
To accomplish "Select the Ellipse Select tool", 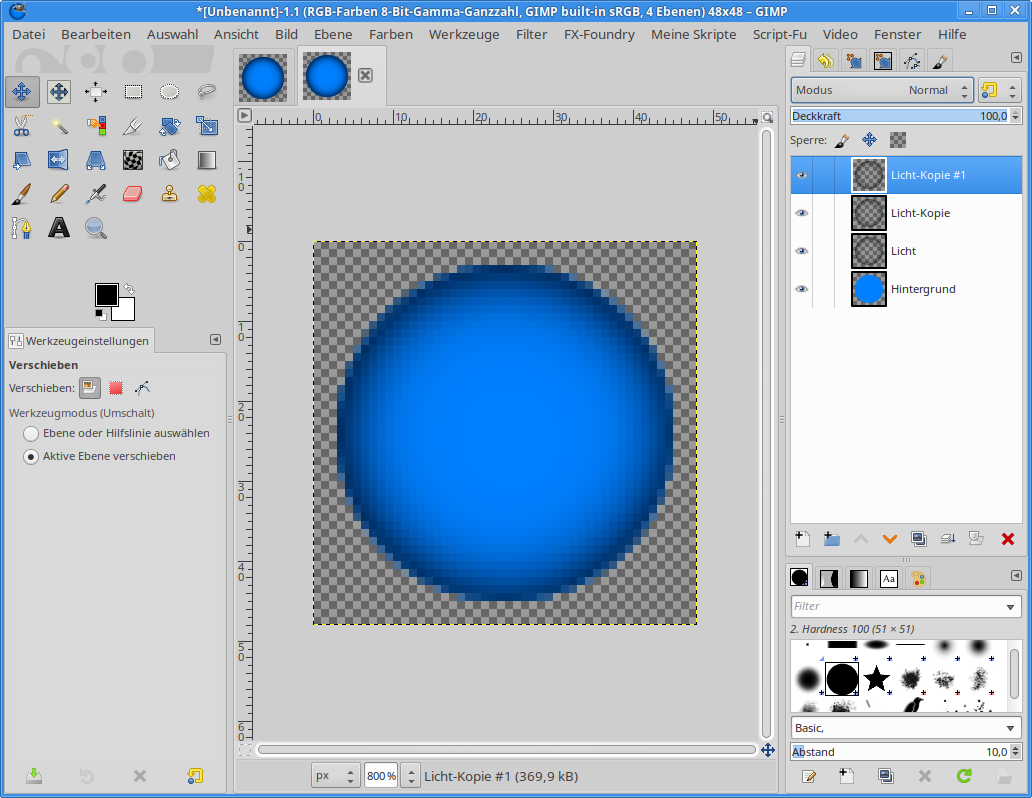I will click(x=170, y=92).
